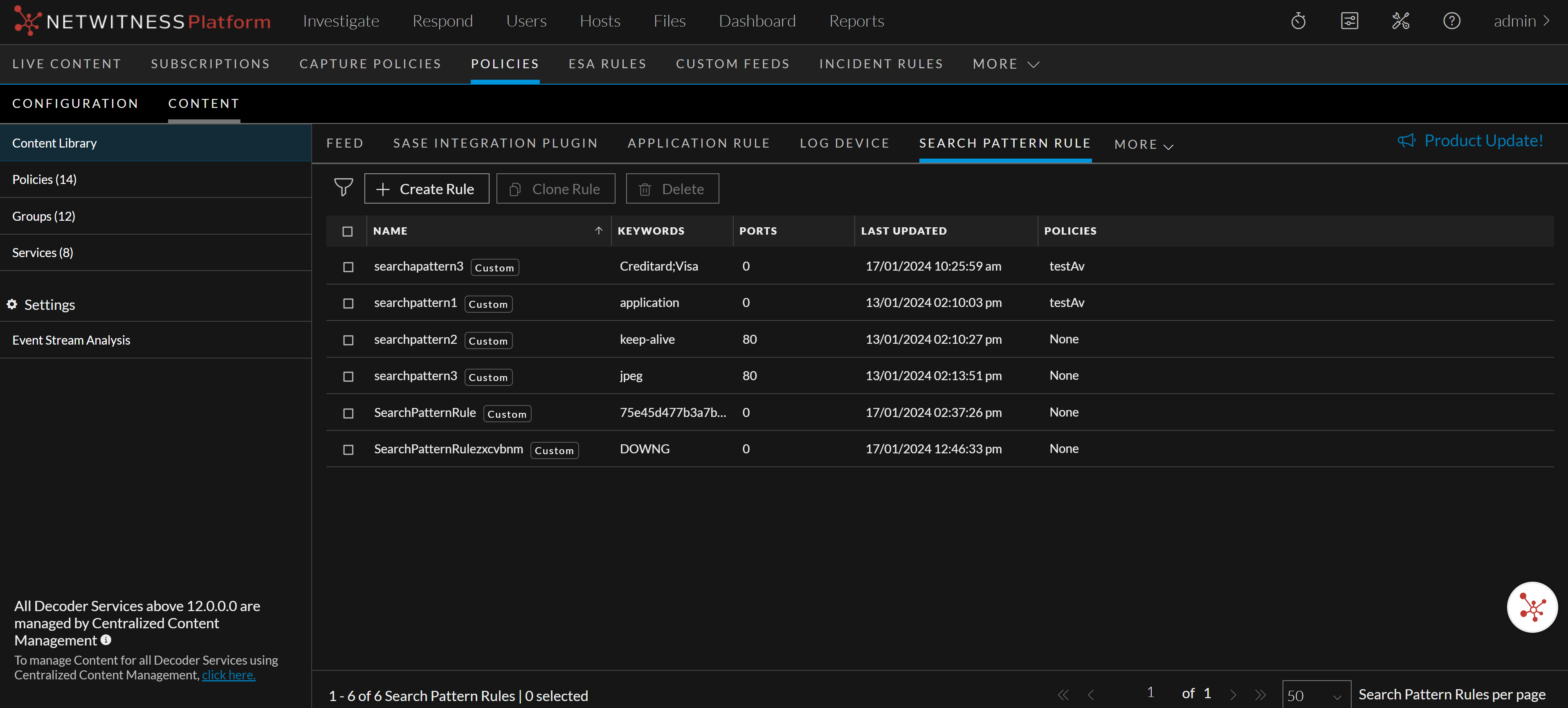Switch to the Application Rule tab
1568x708 pixels.
pyautogui.click(x=698, y=143)
